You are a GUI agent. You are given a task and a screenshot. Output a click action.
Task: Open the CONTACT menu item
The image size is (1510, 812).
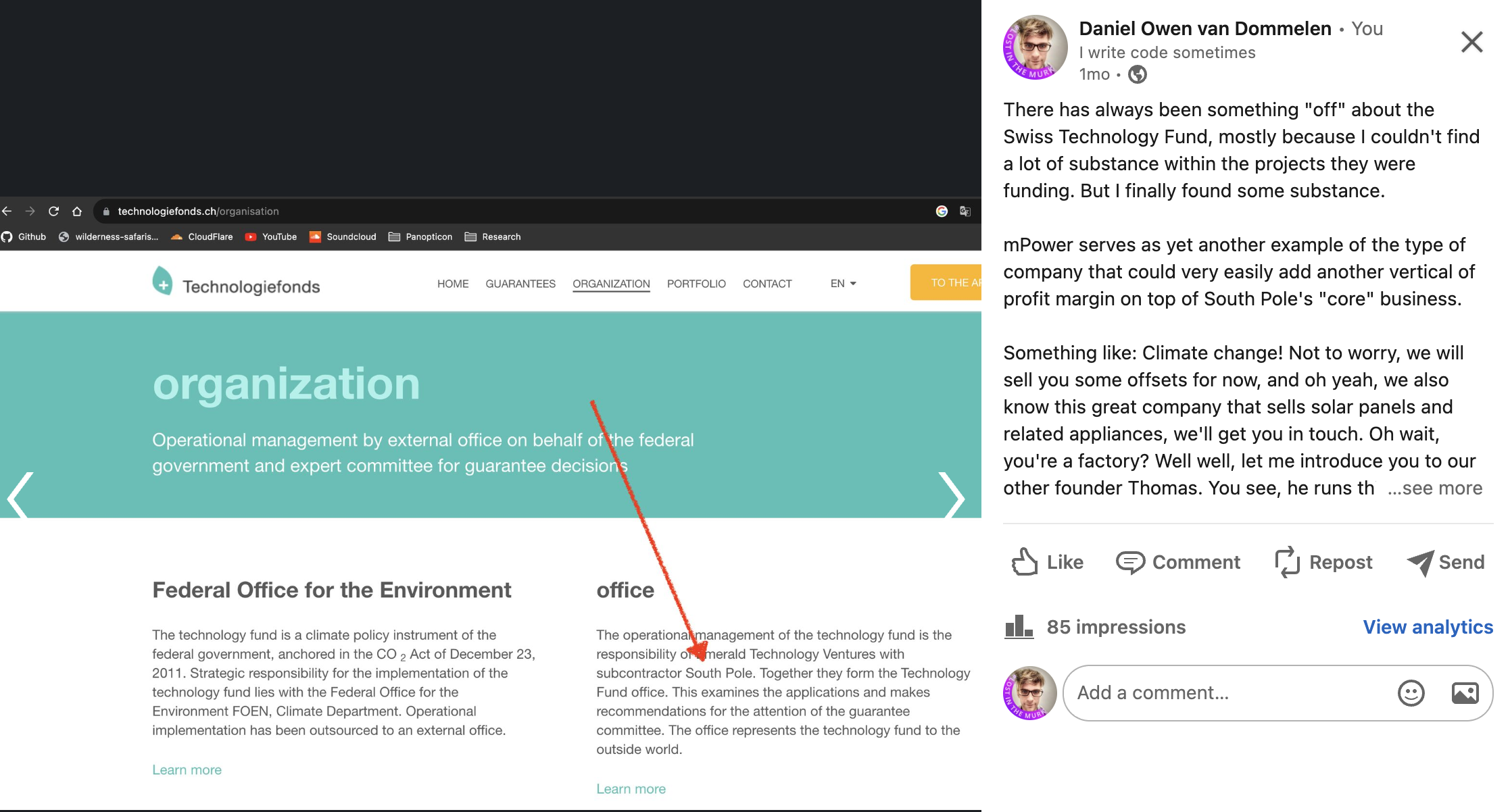pyautogui.click(x=767, y=284)
